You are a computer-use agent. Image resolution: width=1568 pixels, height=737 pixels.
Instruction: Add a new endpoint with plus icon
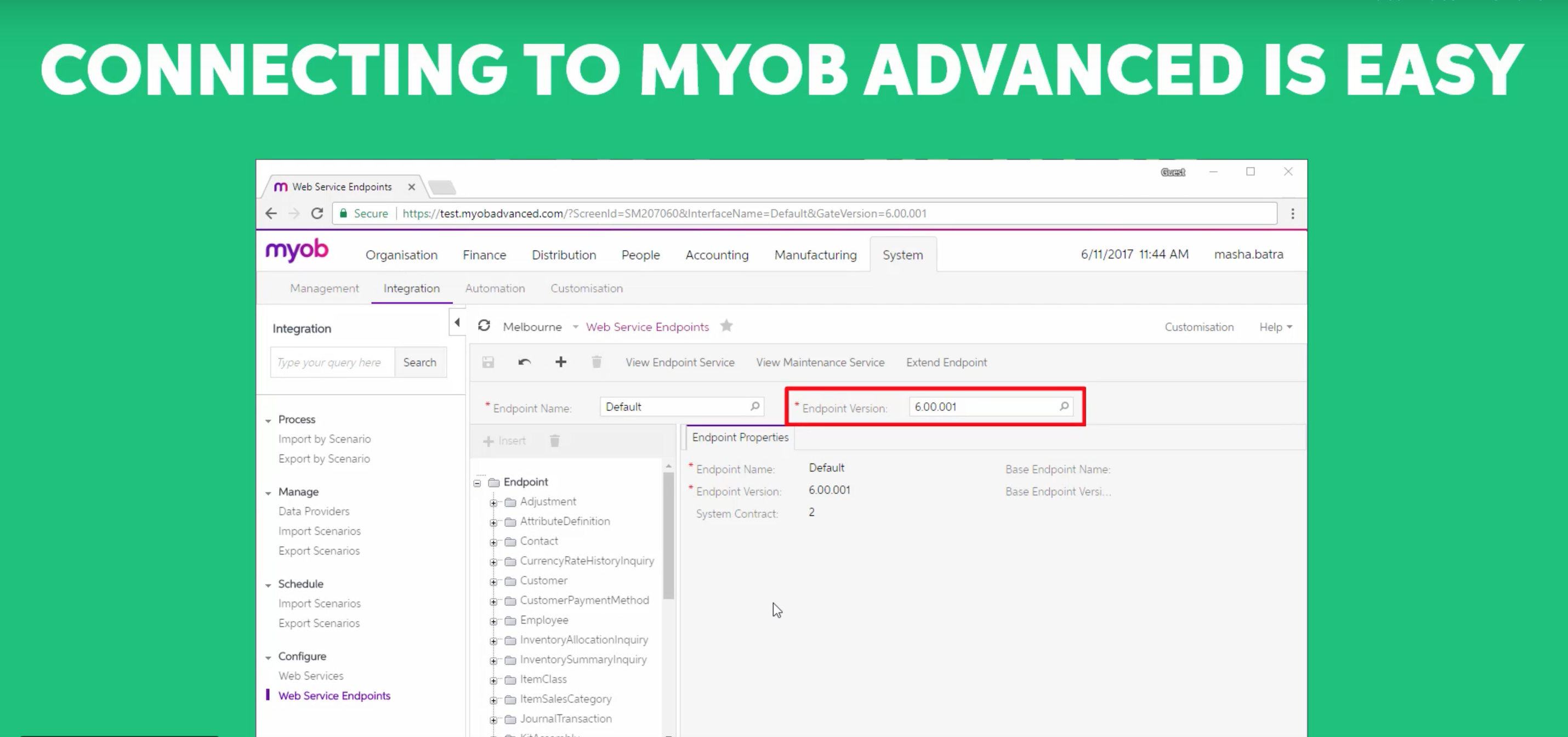click(x=561, y=362)
